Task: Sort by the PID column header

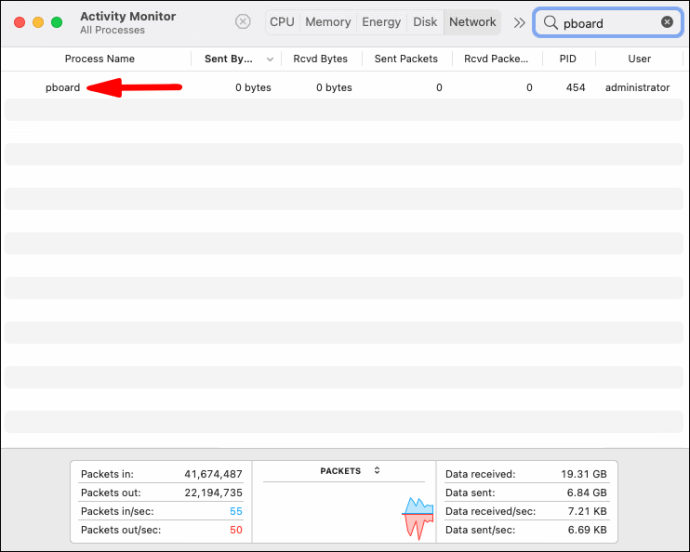Action: [x=568, y=59]
